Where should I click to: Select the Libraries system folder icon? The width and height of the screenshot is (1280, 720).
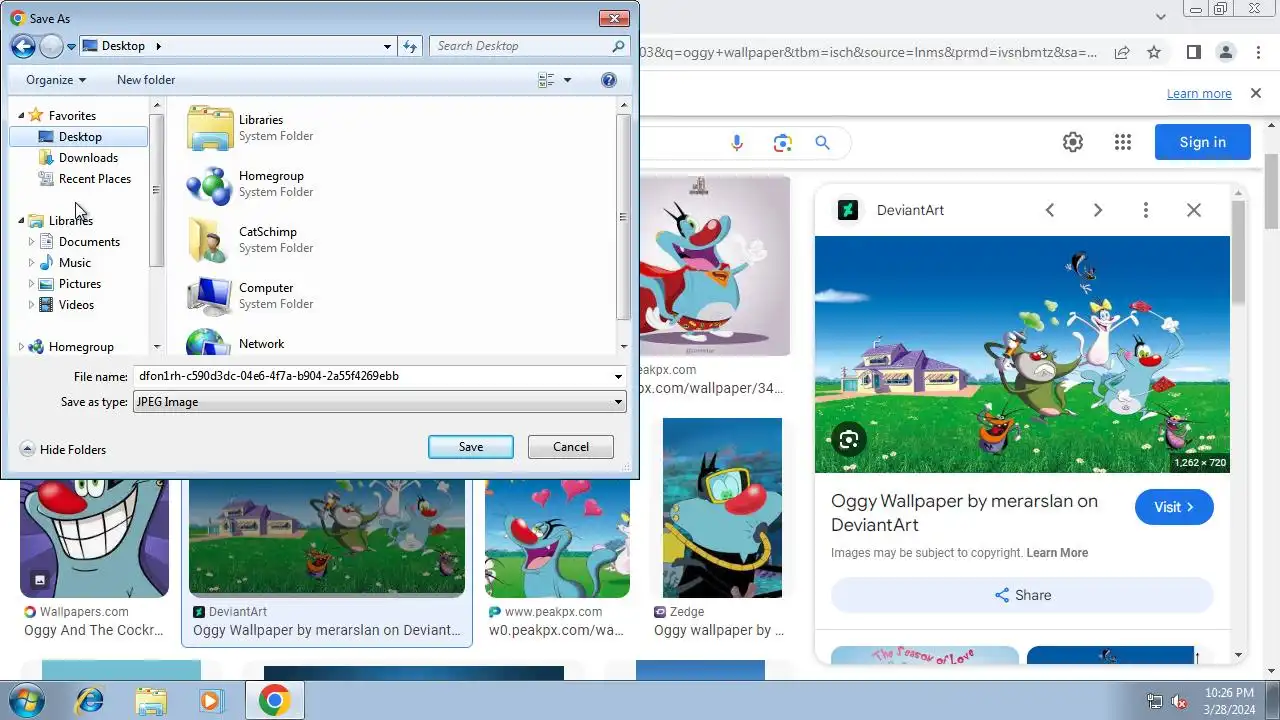coord(210,128)
